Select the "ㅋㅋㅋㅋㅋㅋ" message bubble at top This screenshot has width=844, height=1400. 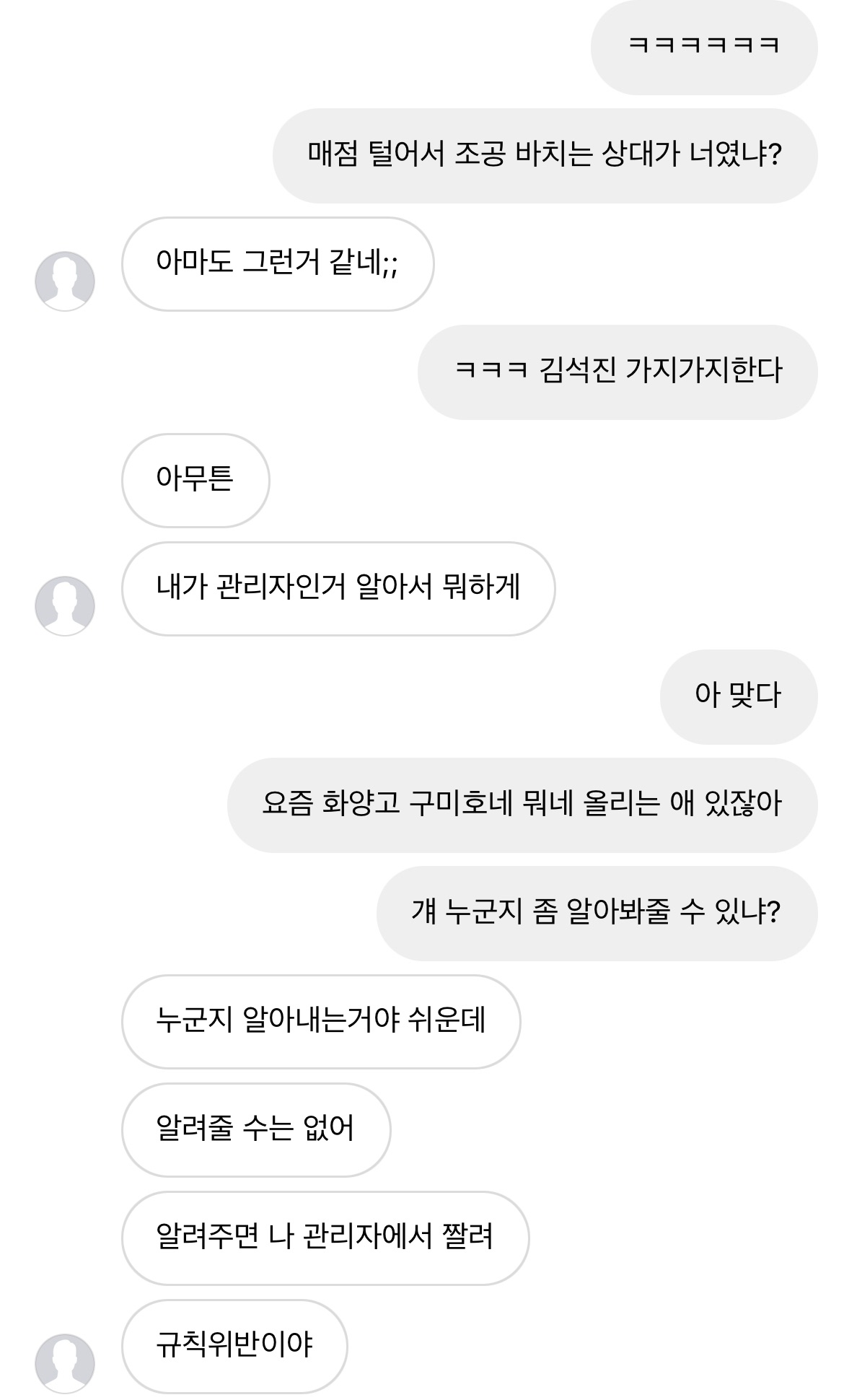coord(703,47)
